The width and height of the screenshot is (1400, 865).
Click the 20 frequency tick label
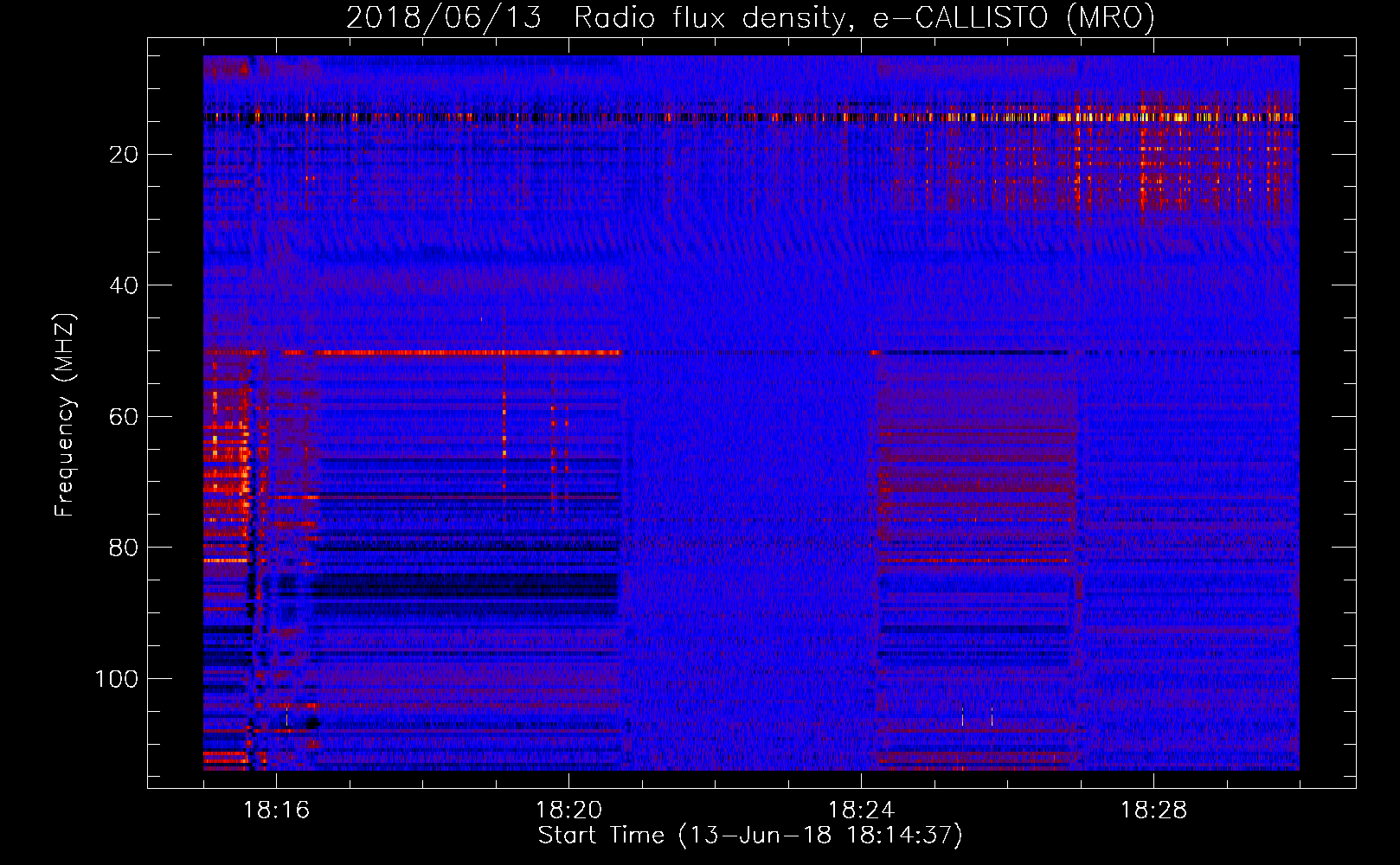(x=125, y=154)
